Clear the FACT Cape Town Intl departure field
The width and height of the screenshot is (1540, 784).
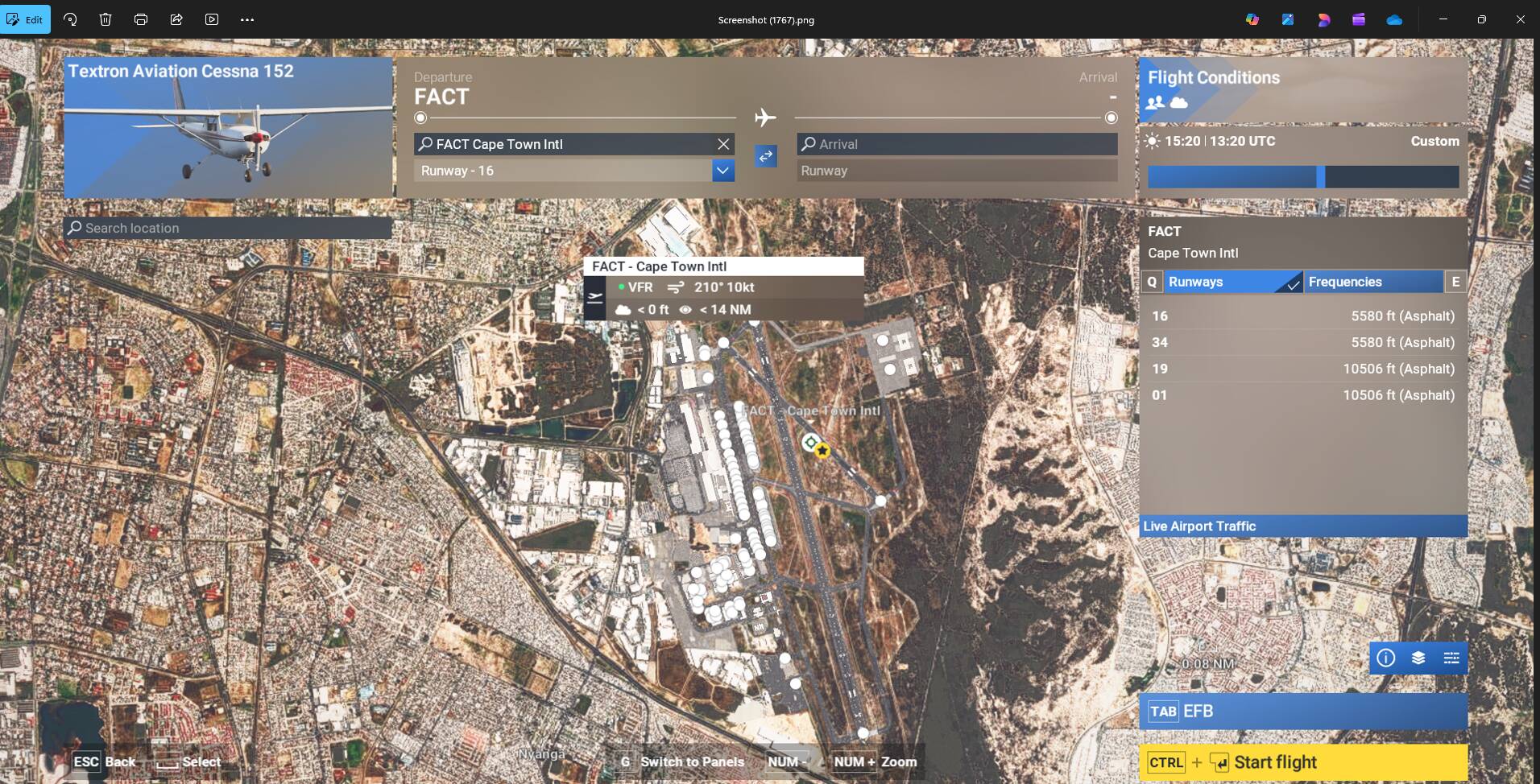(x=723, y=144)
